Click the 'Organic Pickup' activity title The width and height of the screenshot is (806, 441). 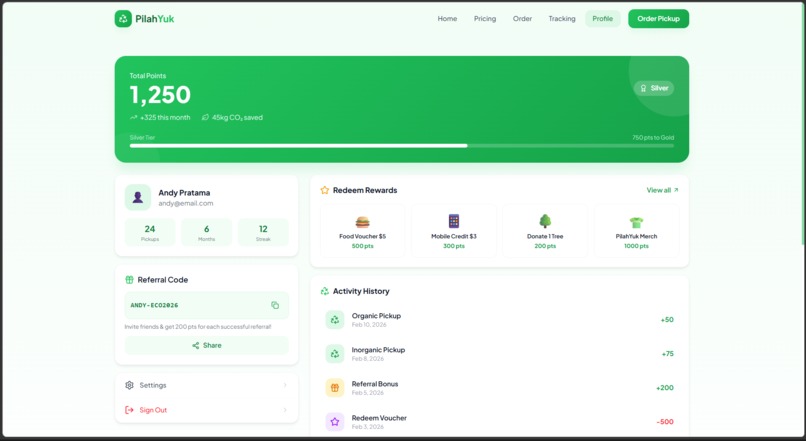click(x=376, y=316)
